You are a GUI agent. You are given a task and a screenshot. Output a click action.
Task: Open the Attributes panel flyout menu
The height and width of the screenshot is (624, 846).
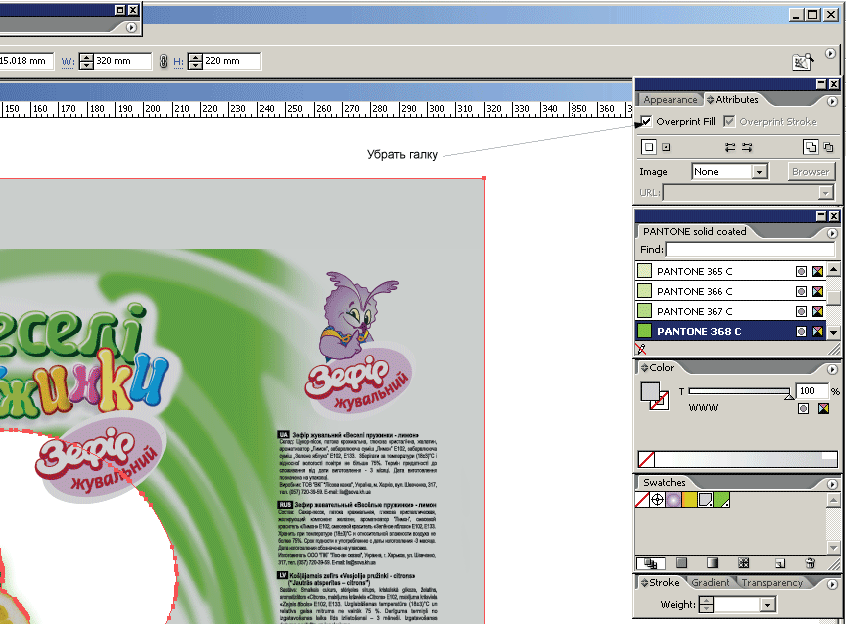[x=831, y=101]
